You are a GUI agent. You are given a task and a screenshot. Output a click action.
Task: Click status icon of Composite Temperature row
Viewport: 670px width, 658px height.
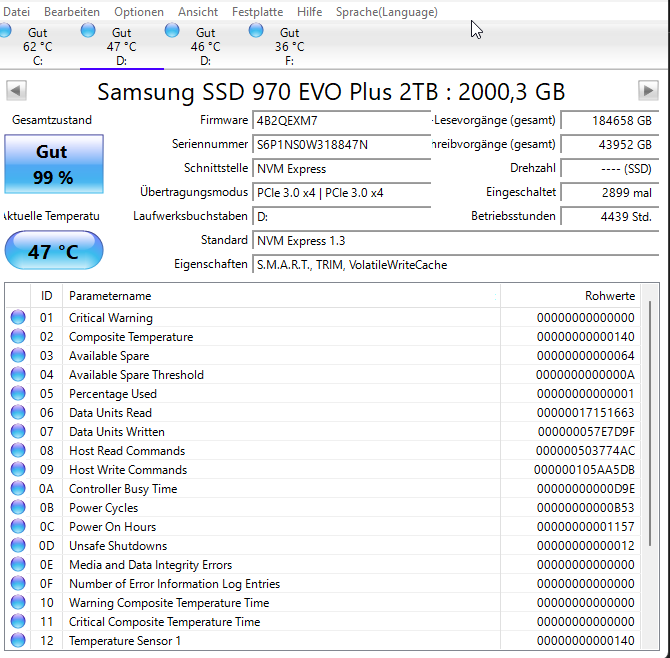tap(18, 337)
